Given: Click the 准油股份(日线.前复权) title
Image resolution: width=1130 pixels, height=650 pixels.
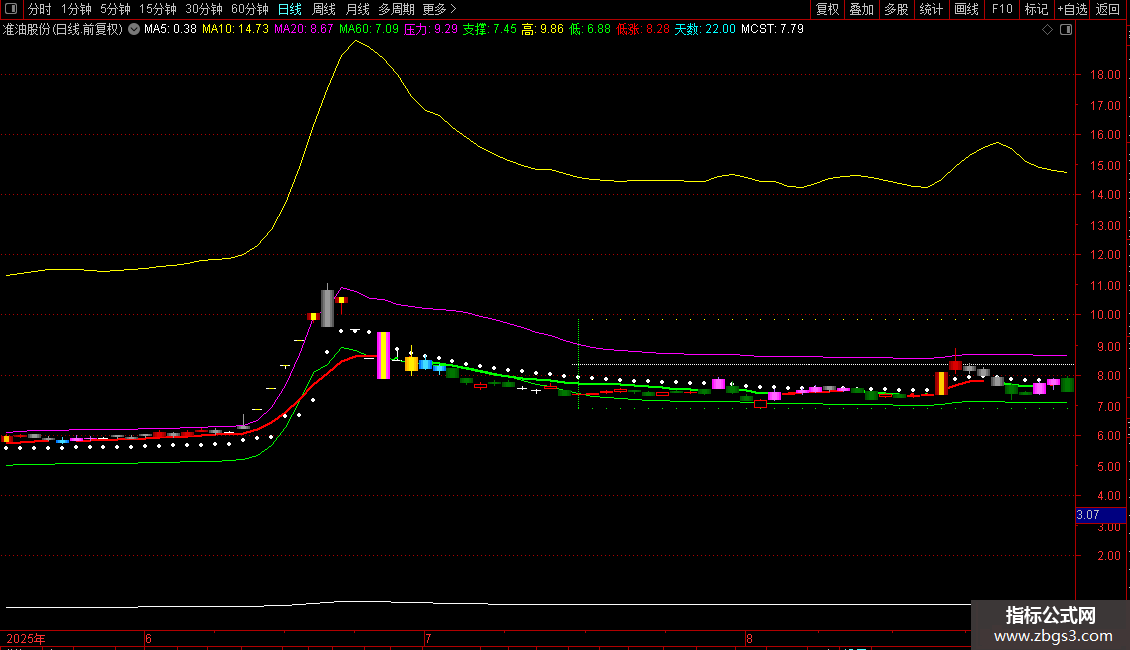Looking at the screenshot, I should tap(63, 29).
